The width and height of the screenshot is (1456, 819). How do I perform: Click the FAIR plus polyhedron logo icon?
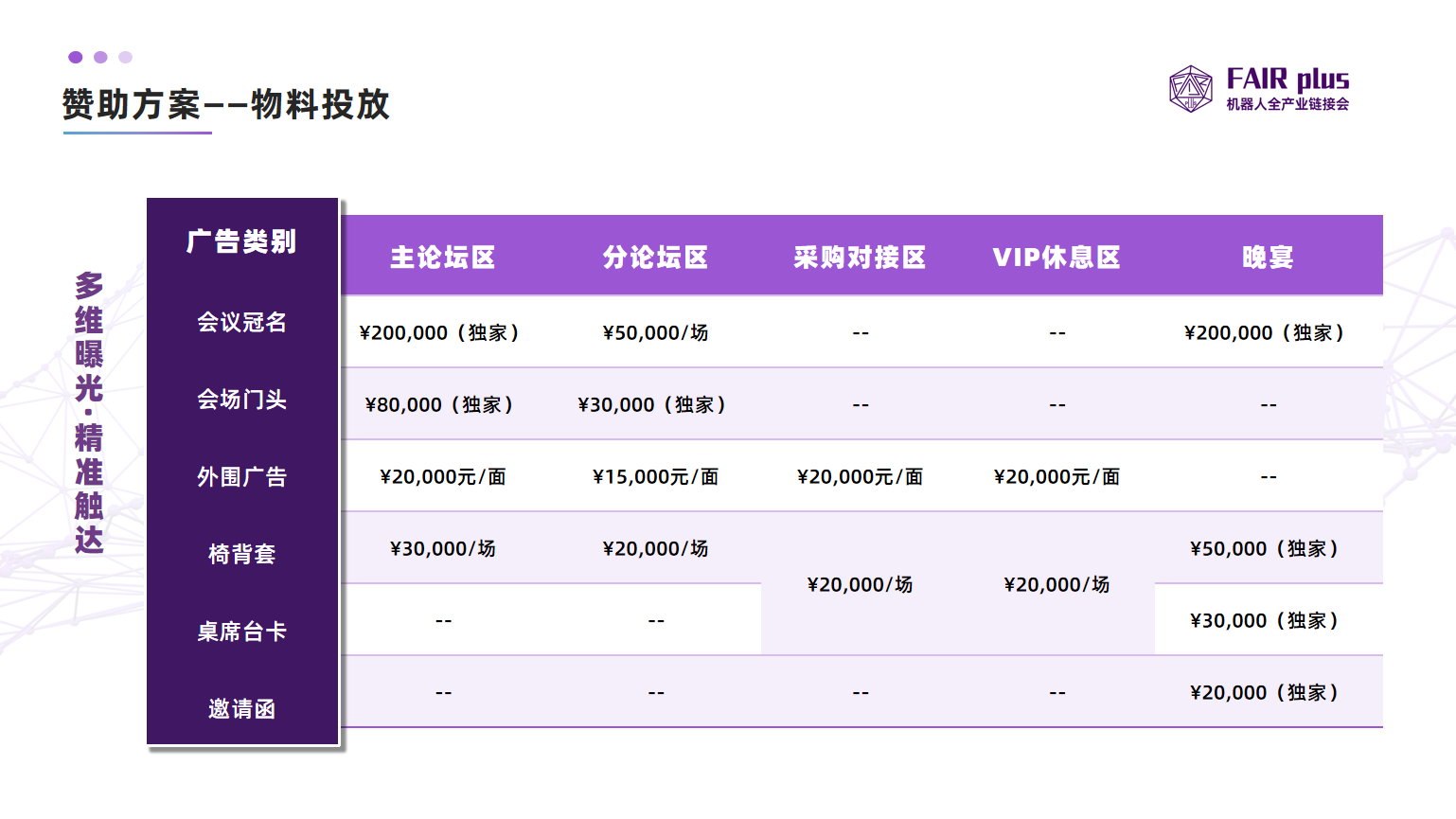[x=1190, y=89]
